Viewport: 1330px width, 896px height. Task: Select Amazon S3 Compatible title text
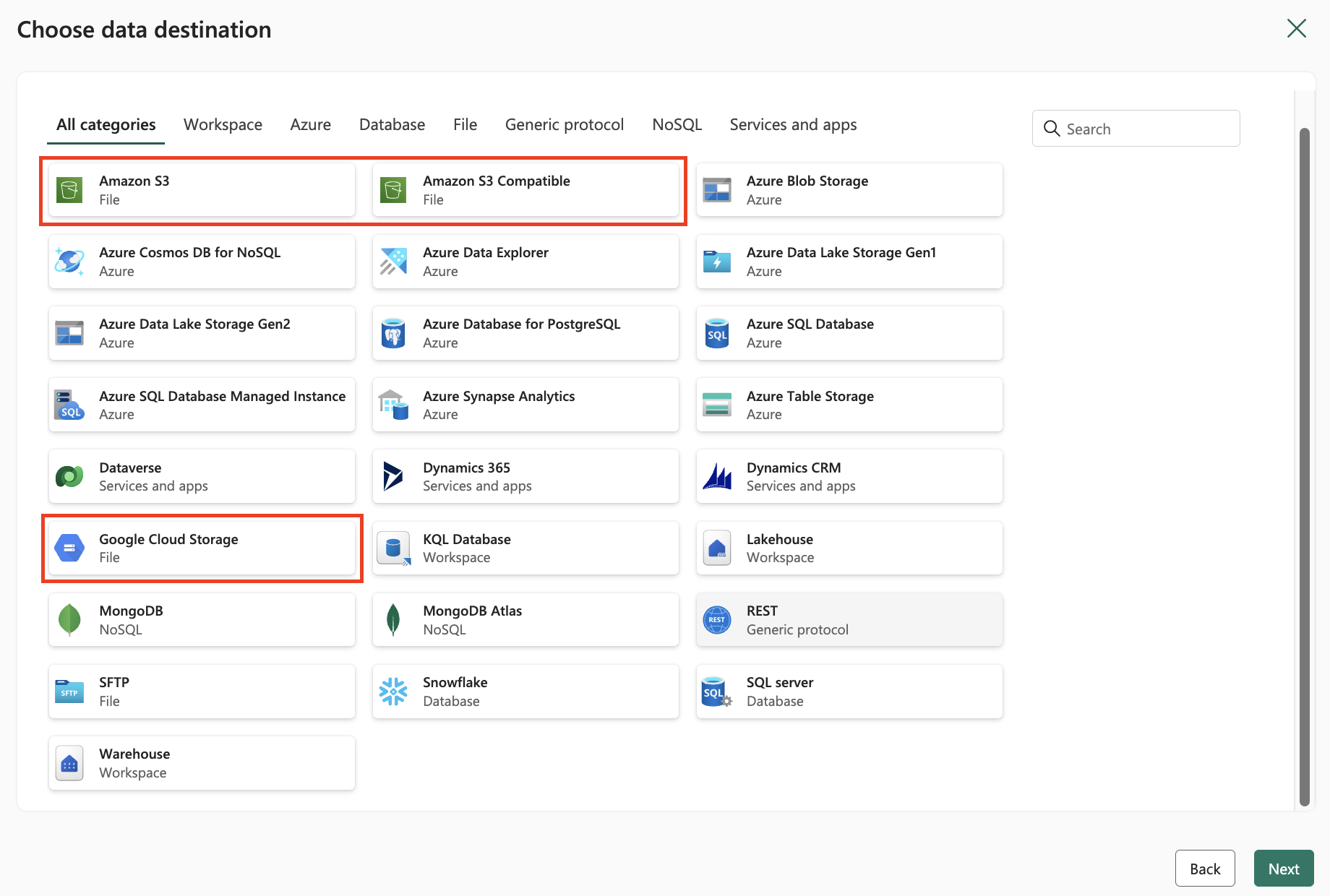pyautogui.click(x=497, y=181)
